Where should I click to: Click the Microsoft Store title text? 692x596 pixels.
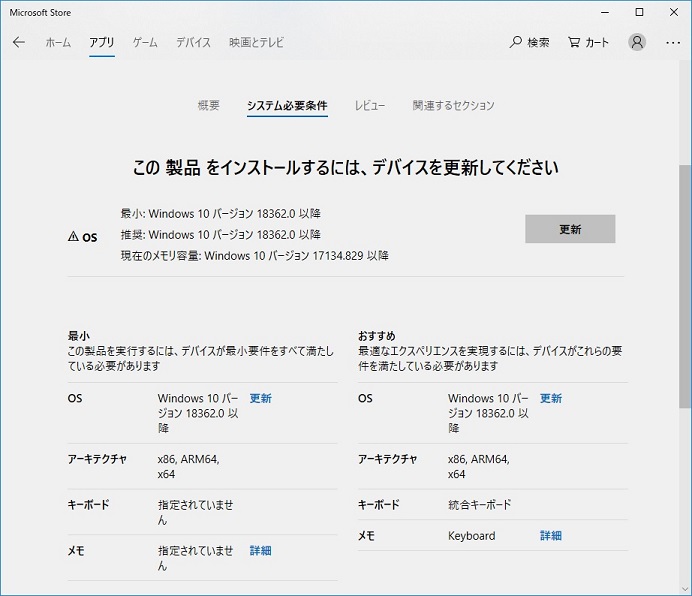(40, 13)
